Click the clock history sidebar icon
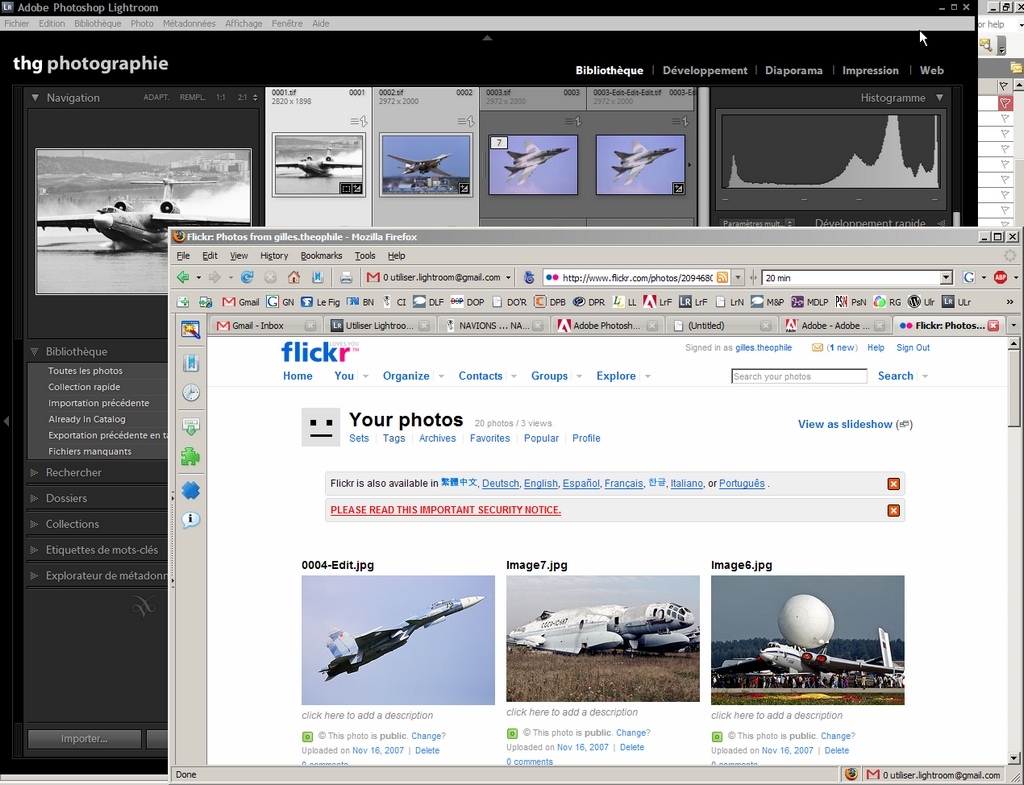The width and height of the screenshot is (1024, 785). [x=191, y=392]
